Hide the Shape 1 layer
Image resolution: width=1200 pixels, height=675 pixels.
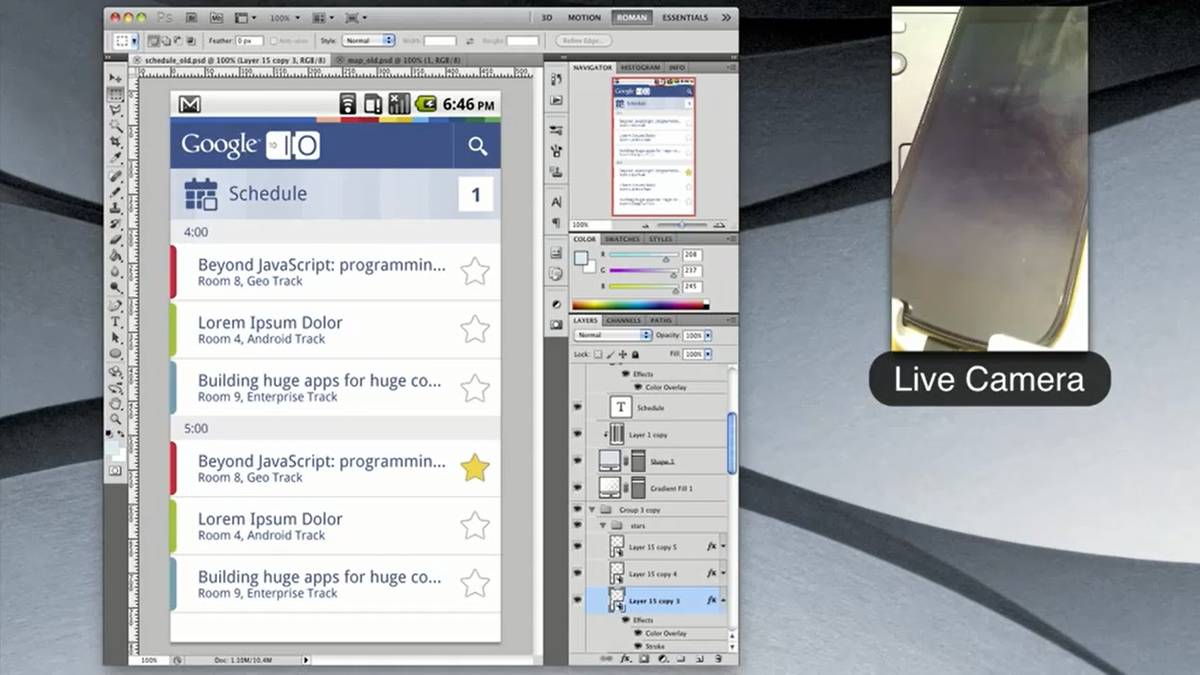click(578, 461)
